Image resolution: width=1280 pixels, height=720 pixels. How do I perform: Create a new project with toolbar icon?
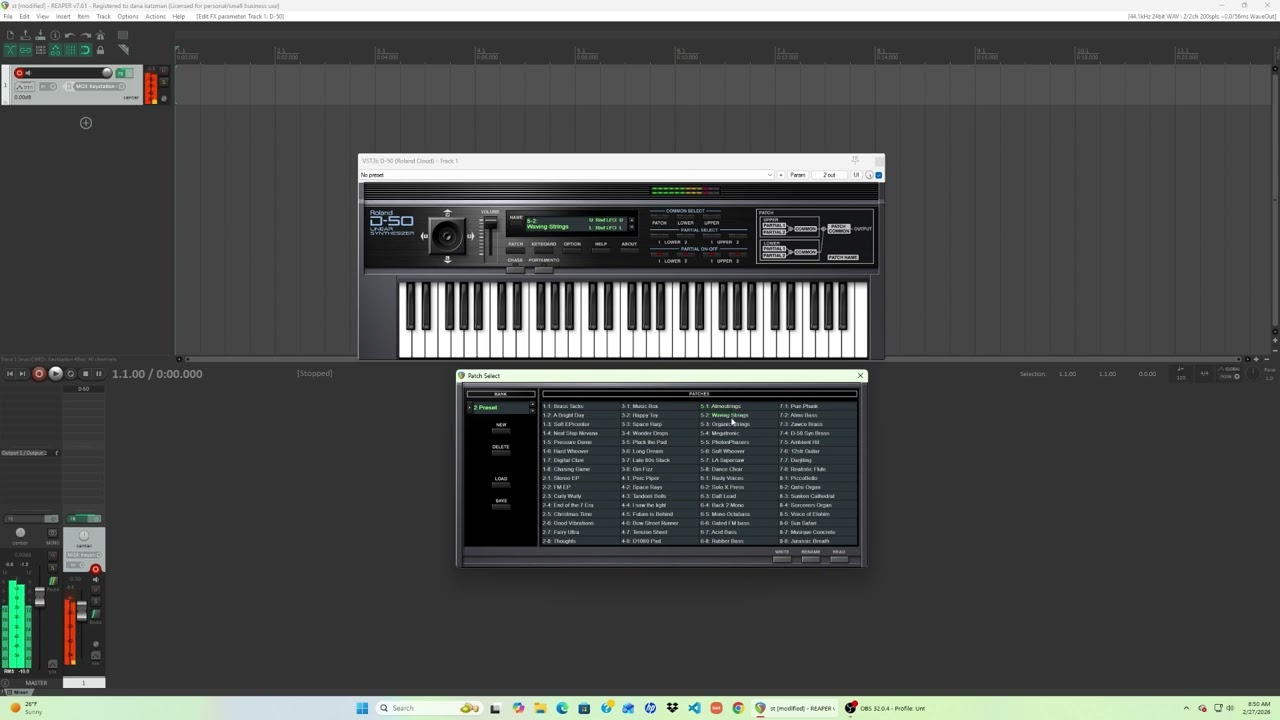click(x=10, y=35)
